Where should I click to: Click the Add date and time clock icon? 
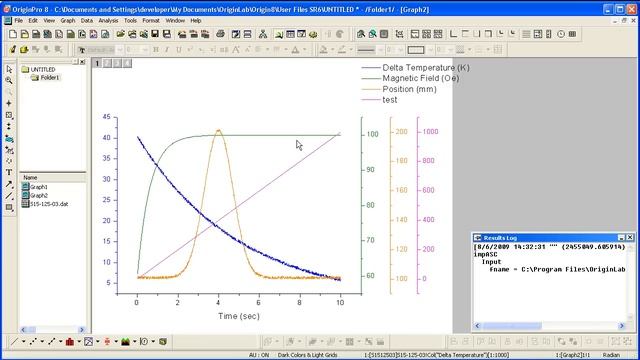coord(561,34)
